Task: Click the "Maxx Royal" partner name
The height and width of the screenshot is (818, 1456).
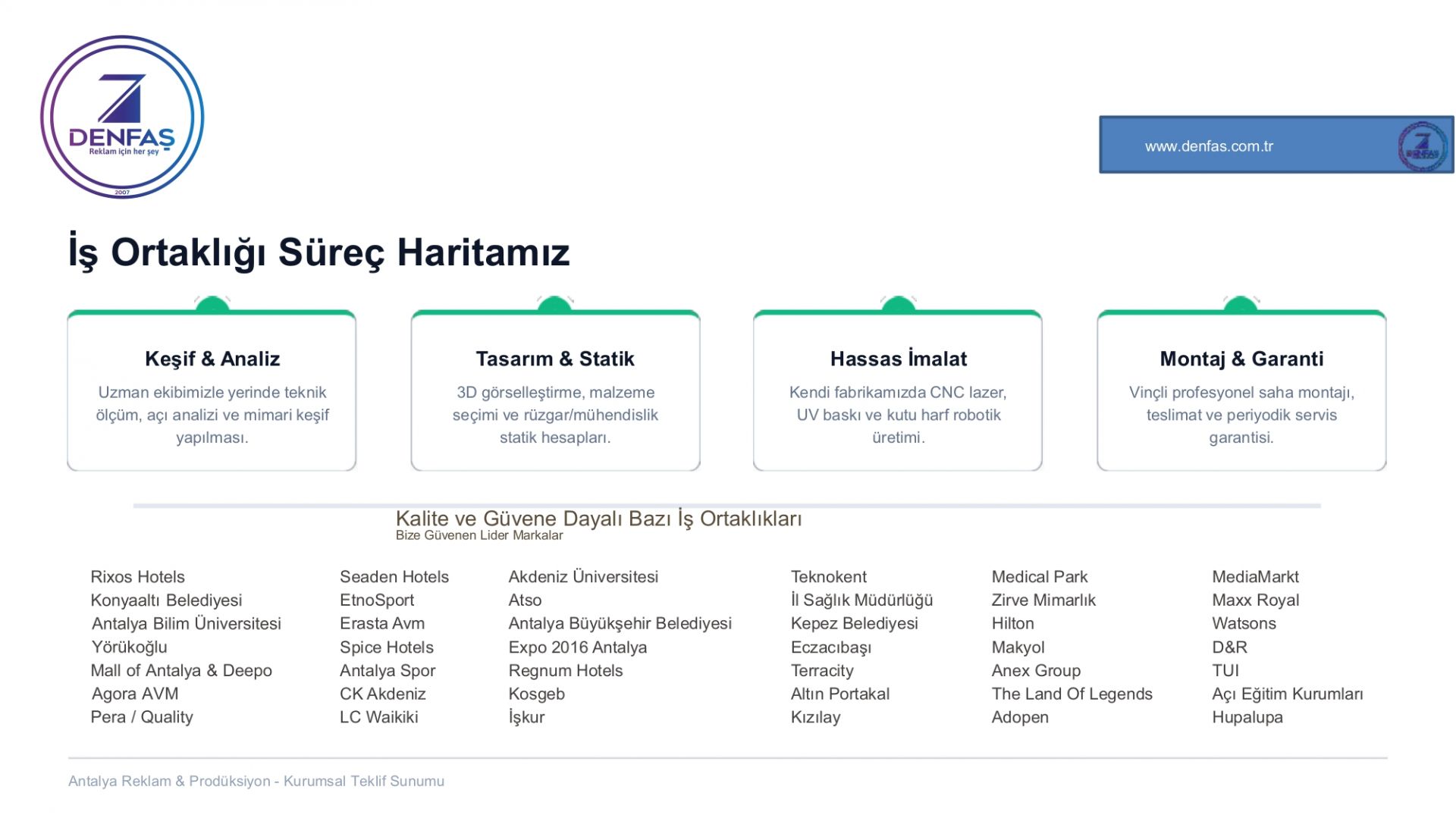Action: pyautogui.click(x=1256, y=600)
